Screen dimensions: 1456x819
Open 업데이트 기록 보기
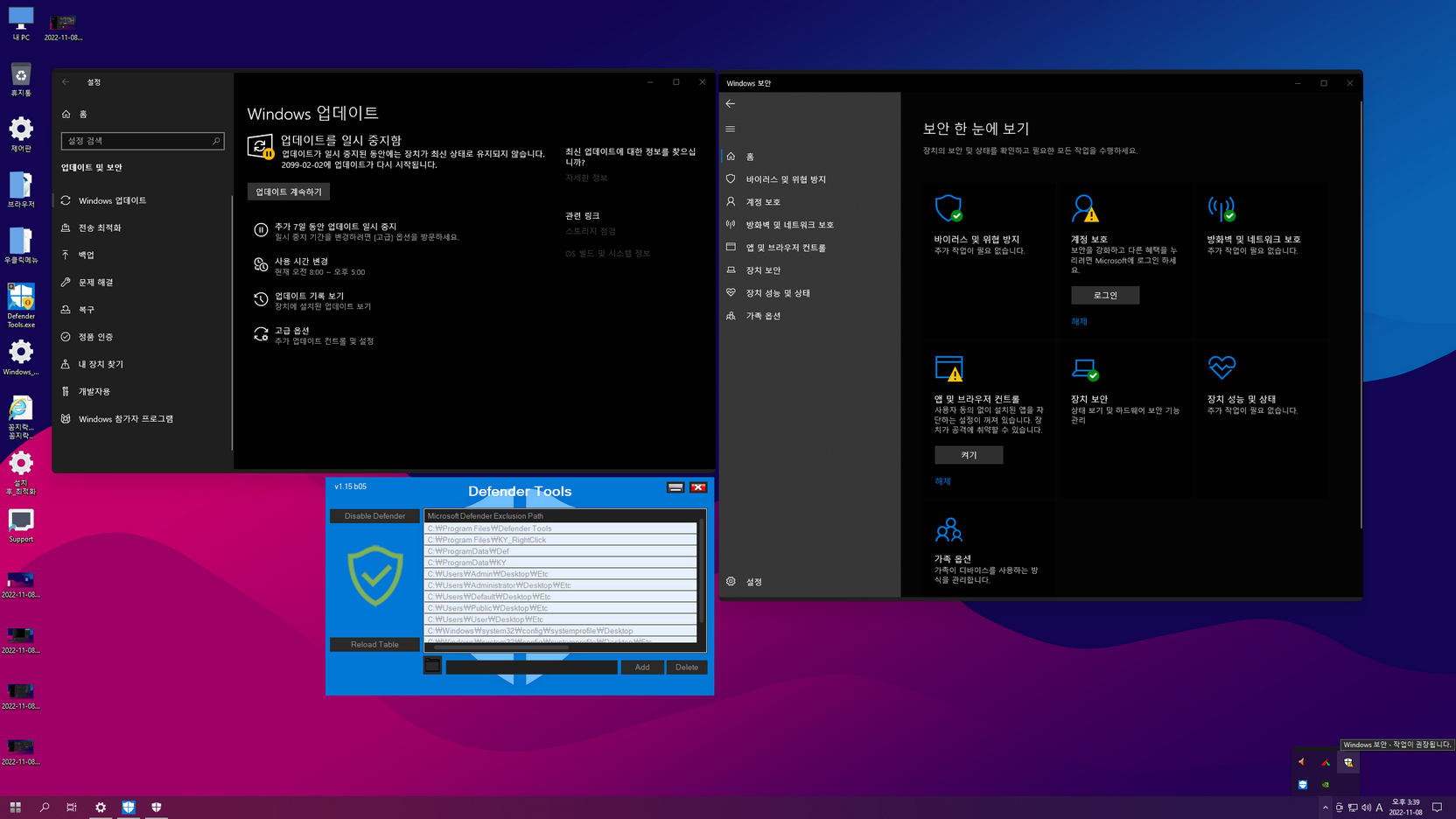pyautogui.click(x=313, y=300)
